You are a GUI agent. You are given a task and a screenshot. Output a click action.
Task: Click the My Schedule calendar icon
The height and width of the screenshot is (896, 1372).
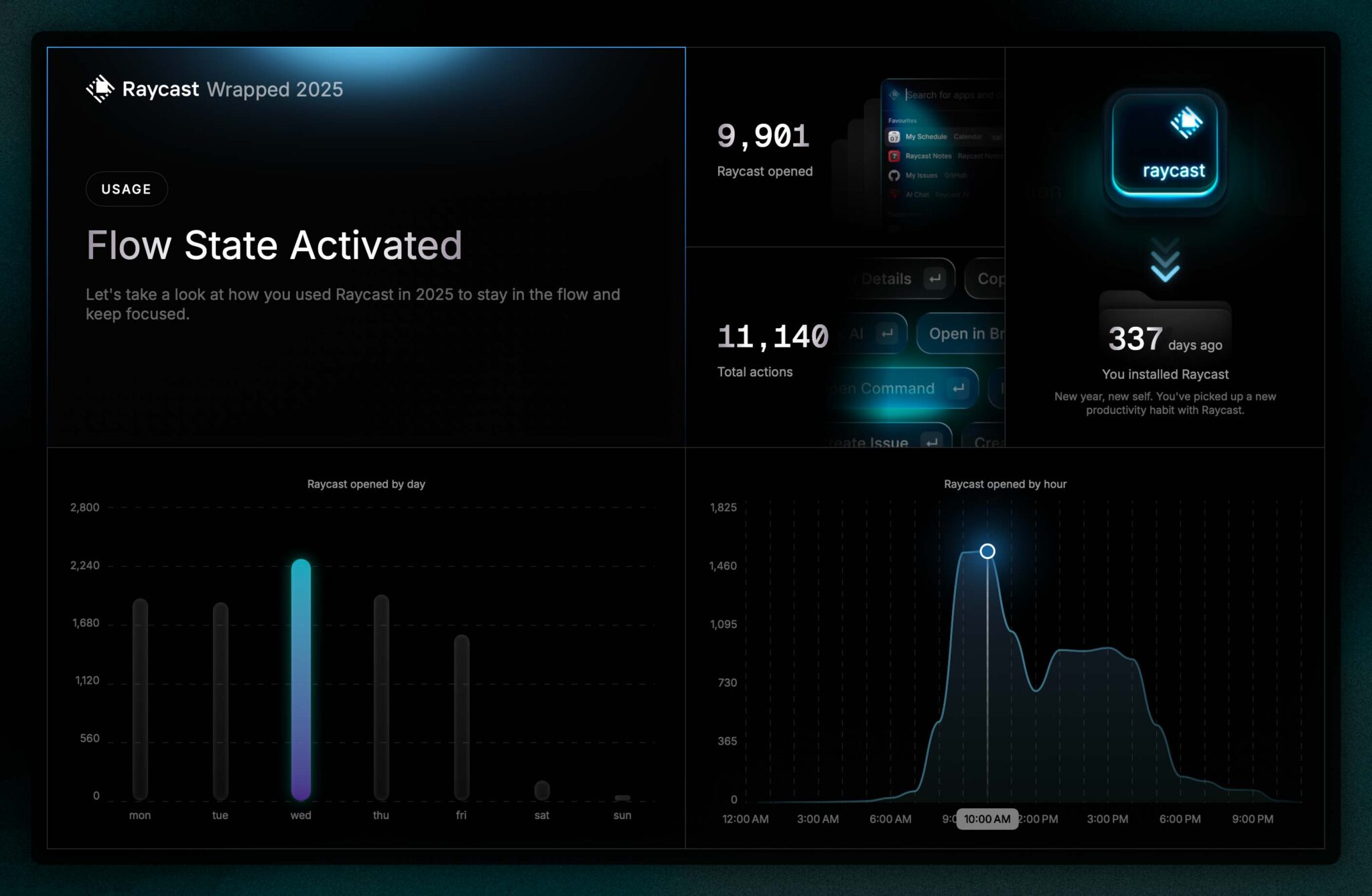[894, 137]
